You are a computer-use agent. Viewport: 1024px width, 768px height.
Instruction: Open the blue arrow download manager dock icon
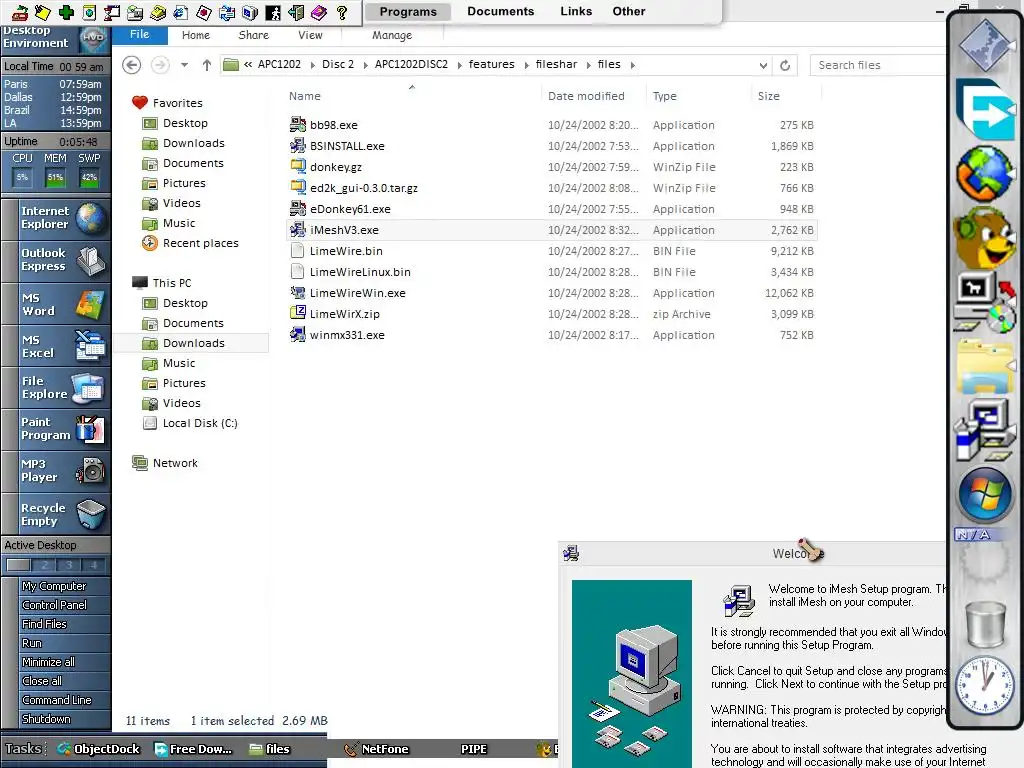point(985,109)
